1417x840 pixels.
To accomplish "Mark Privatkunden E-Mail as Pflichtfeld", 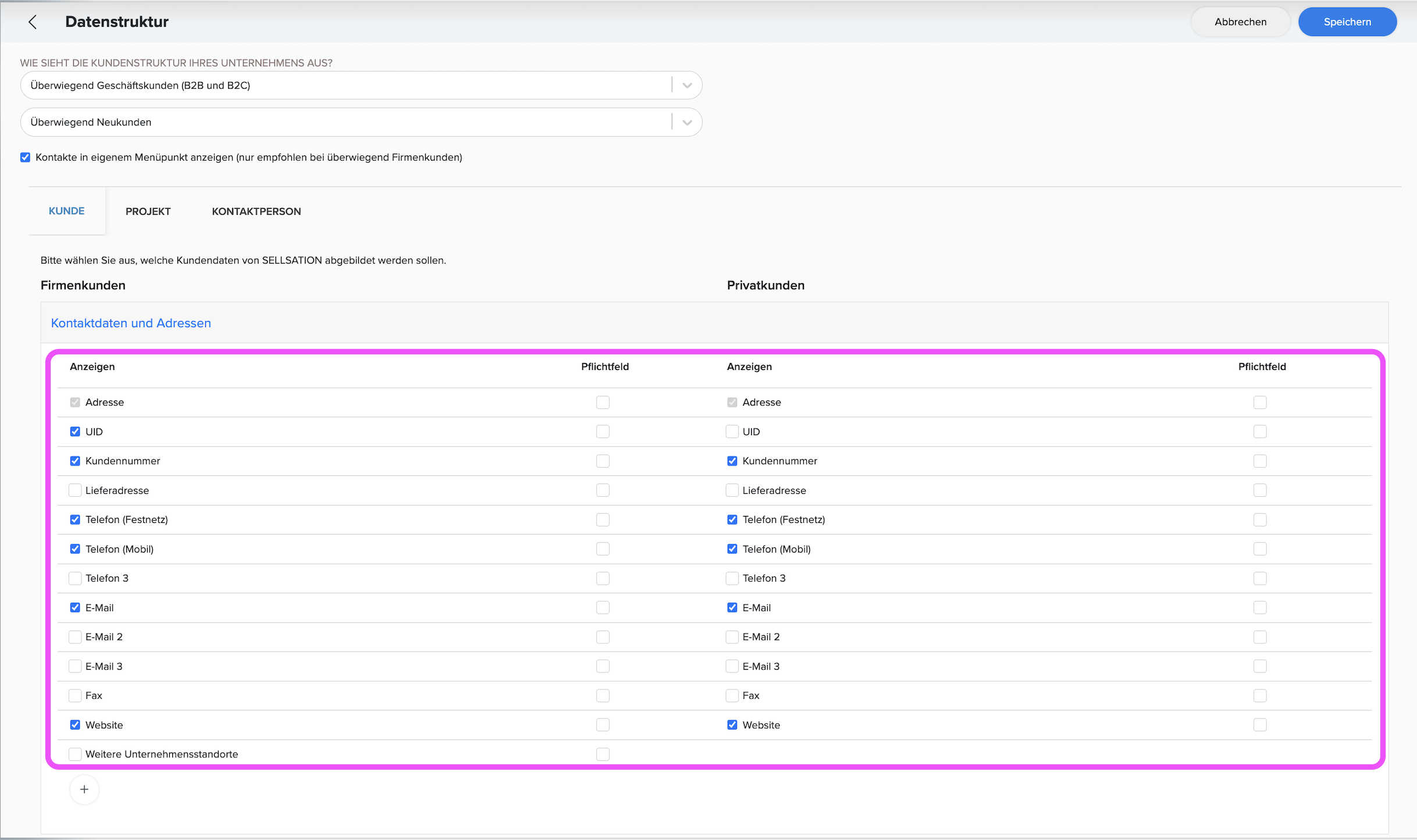I will [1260, 608].
